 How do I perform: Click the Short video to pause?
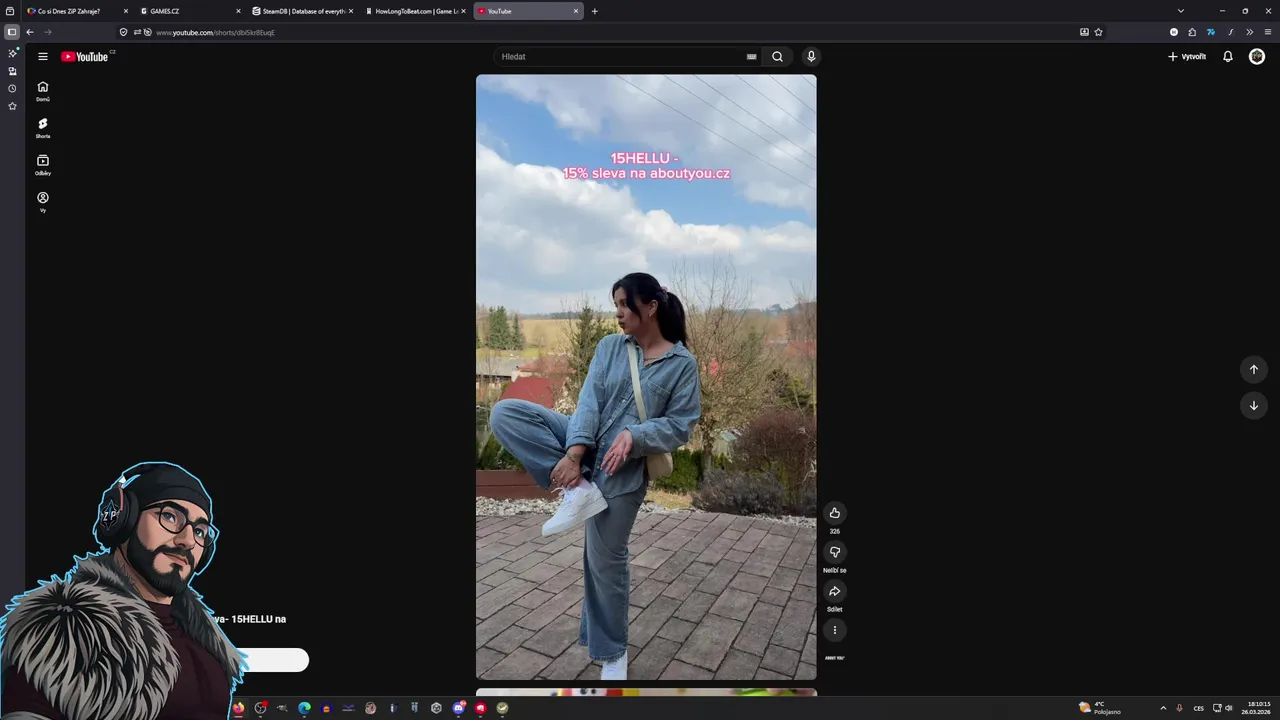(x=646, y=377)
